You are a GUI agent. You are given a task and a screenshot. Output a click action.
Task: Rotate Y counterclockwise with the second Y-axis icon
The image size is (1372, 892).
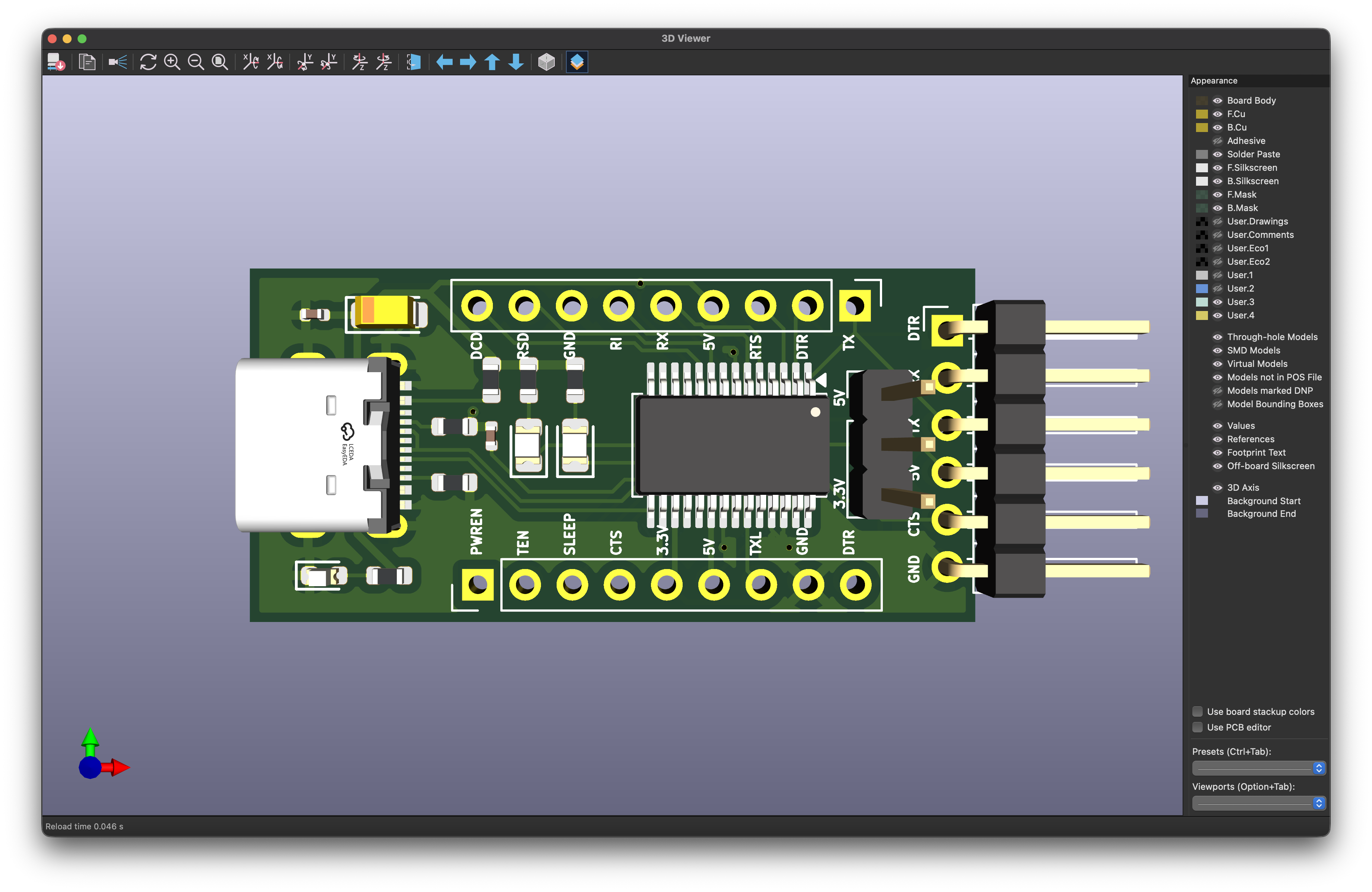[329, 62]
